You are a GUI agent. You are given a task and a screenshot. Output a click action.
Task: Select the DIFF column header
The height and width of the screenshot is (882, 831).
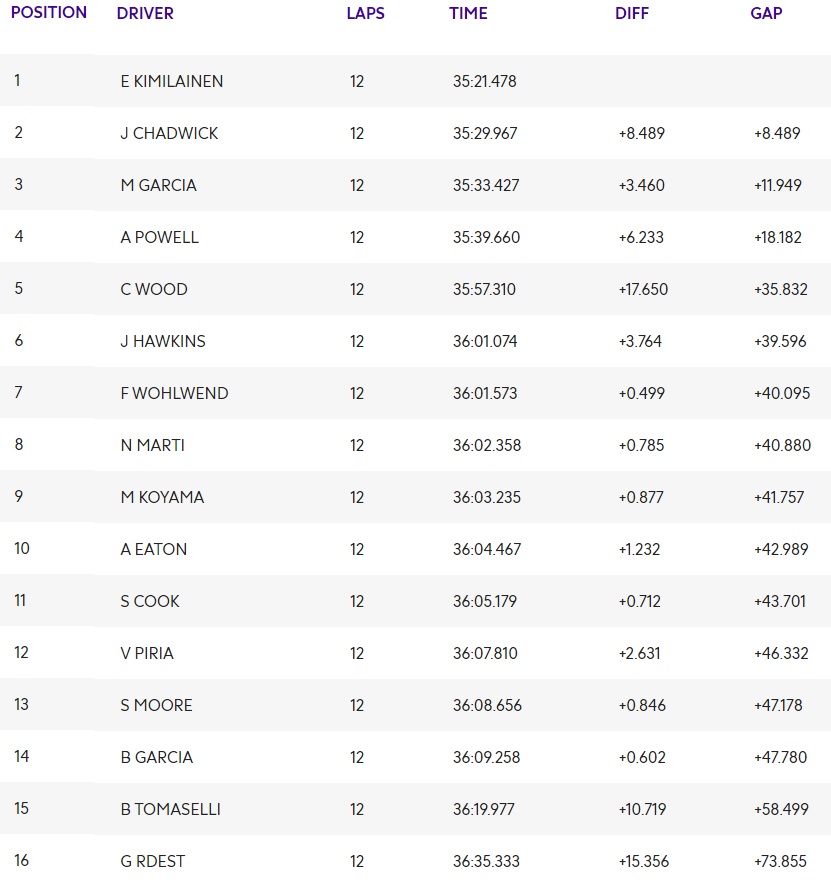point(632,14)
